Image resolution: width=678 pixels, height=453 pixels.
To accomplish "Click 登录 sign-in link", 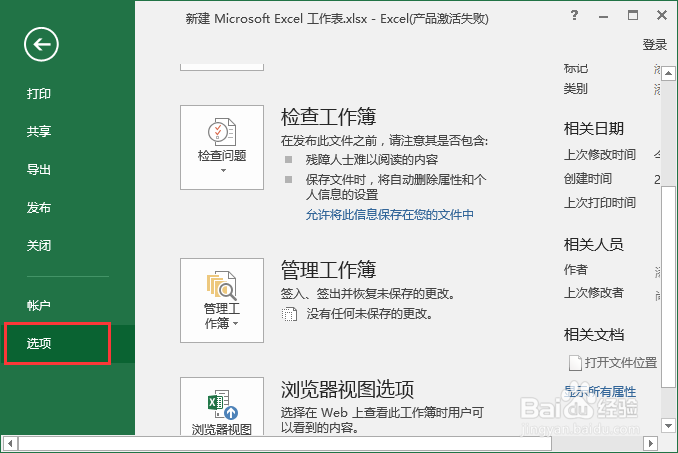I will coord(655,44).
